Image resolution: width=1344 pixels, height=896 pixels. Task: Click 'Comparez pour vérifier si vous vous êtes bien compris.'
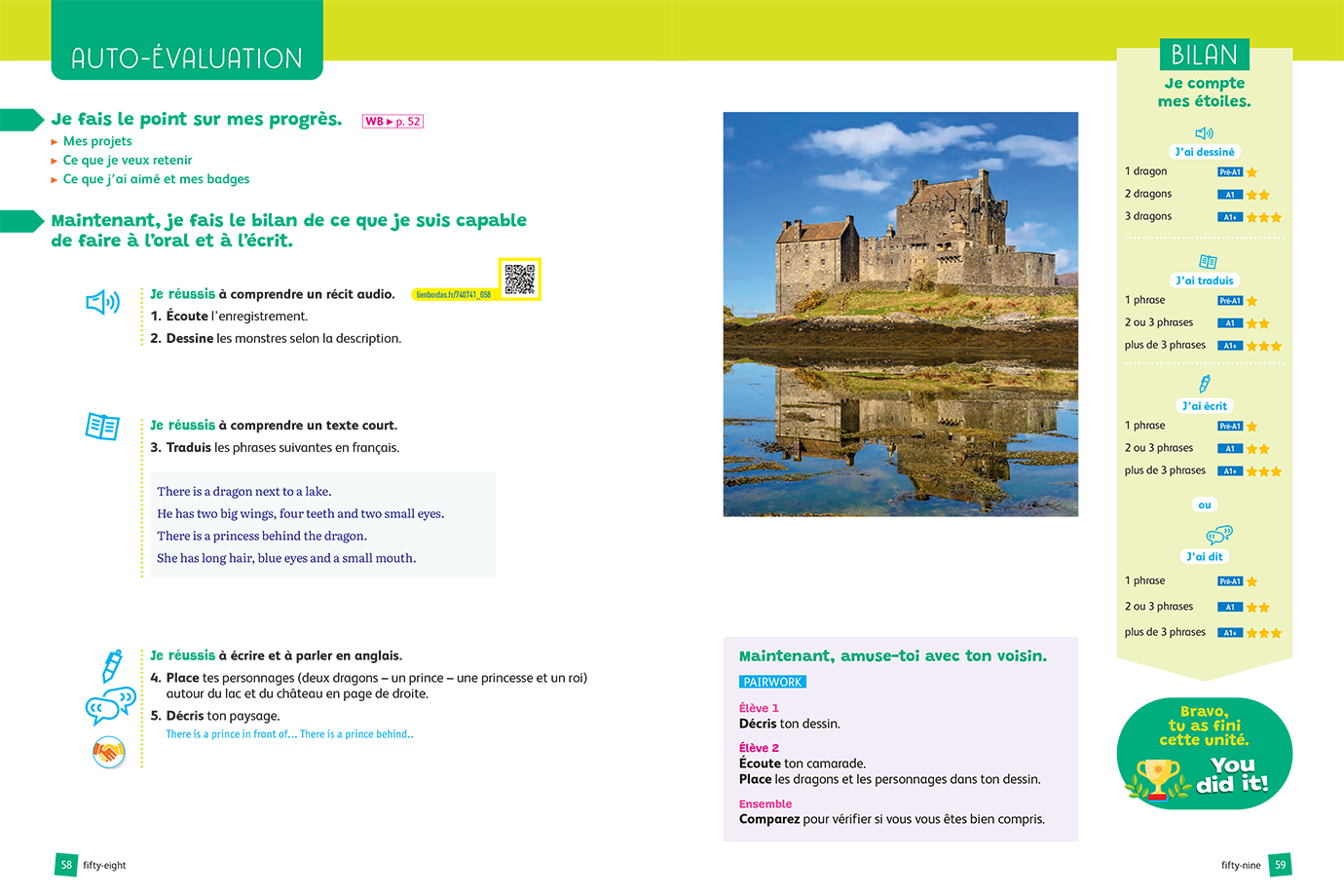pos(892,820)
